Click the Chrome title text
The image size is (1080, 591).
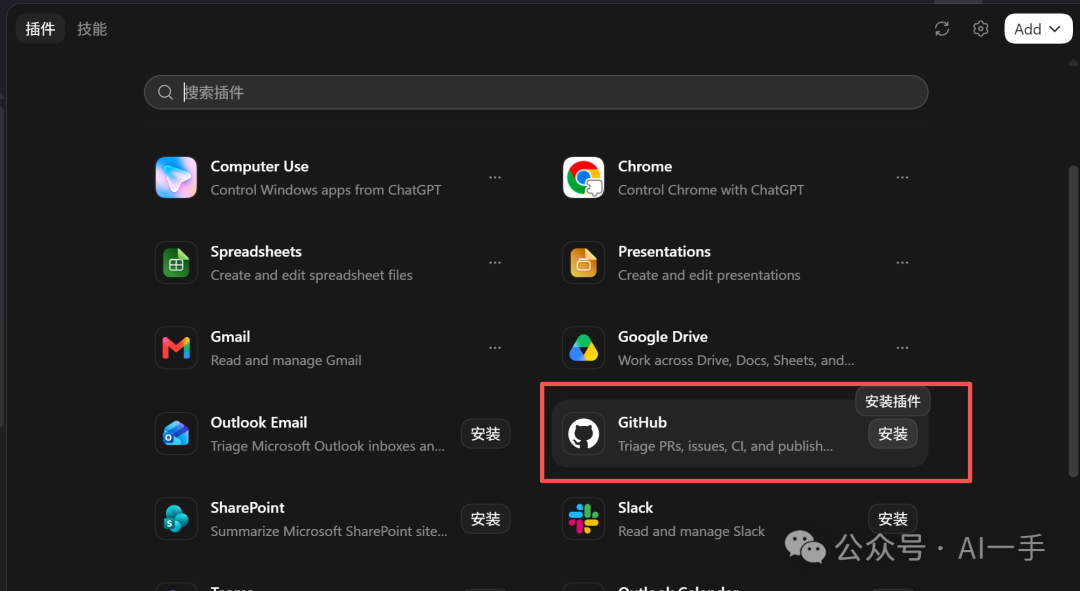pyautogui.click(x=645, y=167)
